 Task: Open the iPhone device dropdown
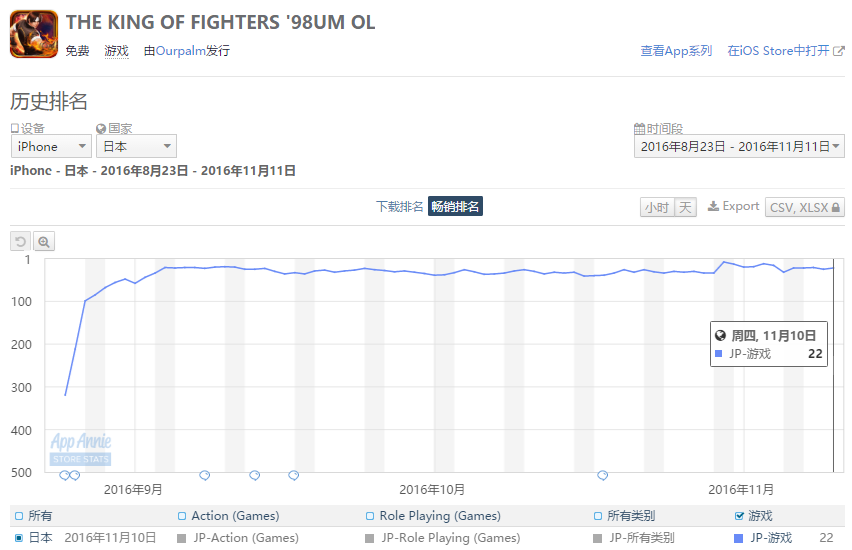(x=51, y=146)
